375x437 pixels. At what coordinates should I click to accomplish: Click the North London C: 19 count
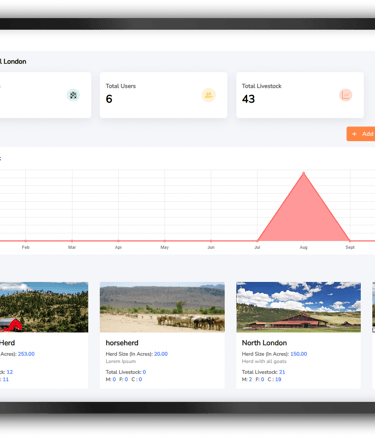(274, 379)
